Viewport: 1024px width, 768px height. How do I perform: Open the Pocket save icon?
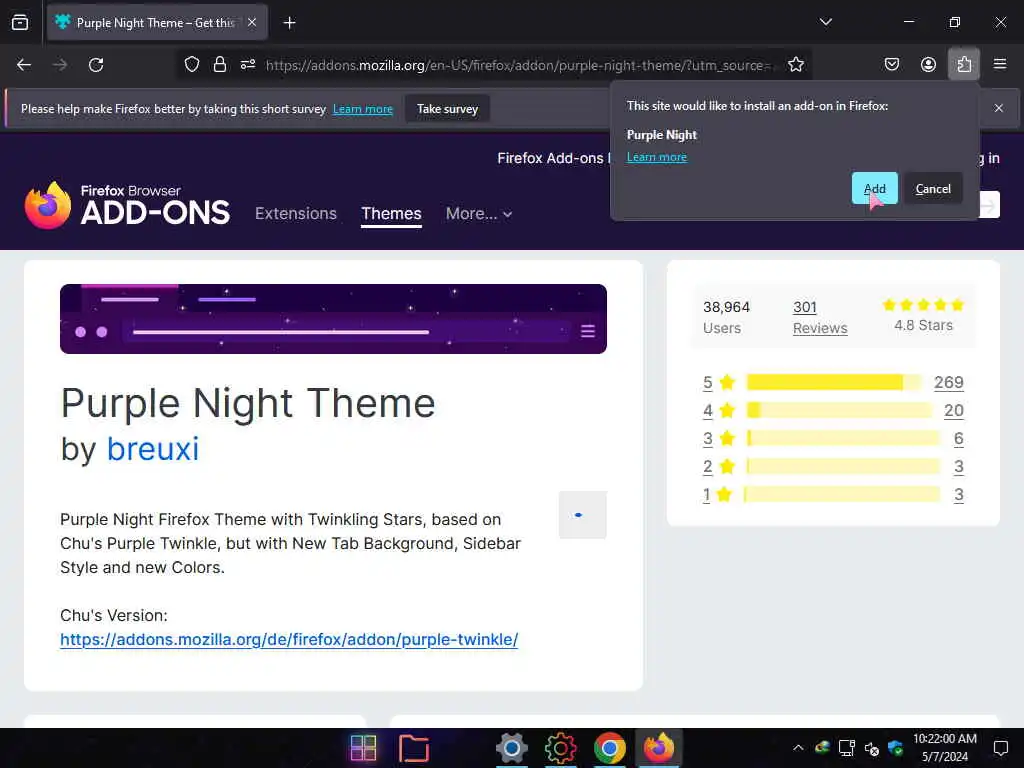click(x=891, y=65)
